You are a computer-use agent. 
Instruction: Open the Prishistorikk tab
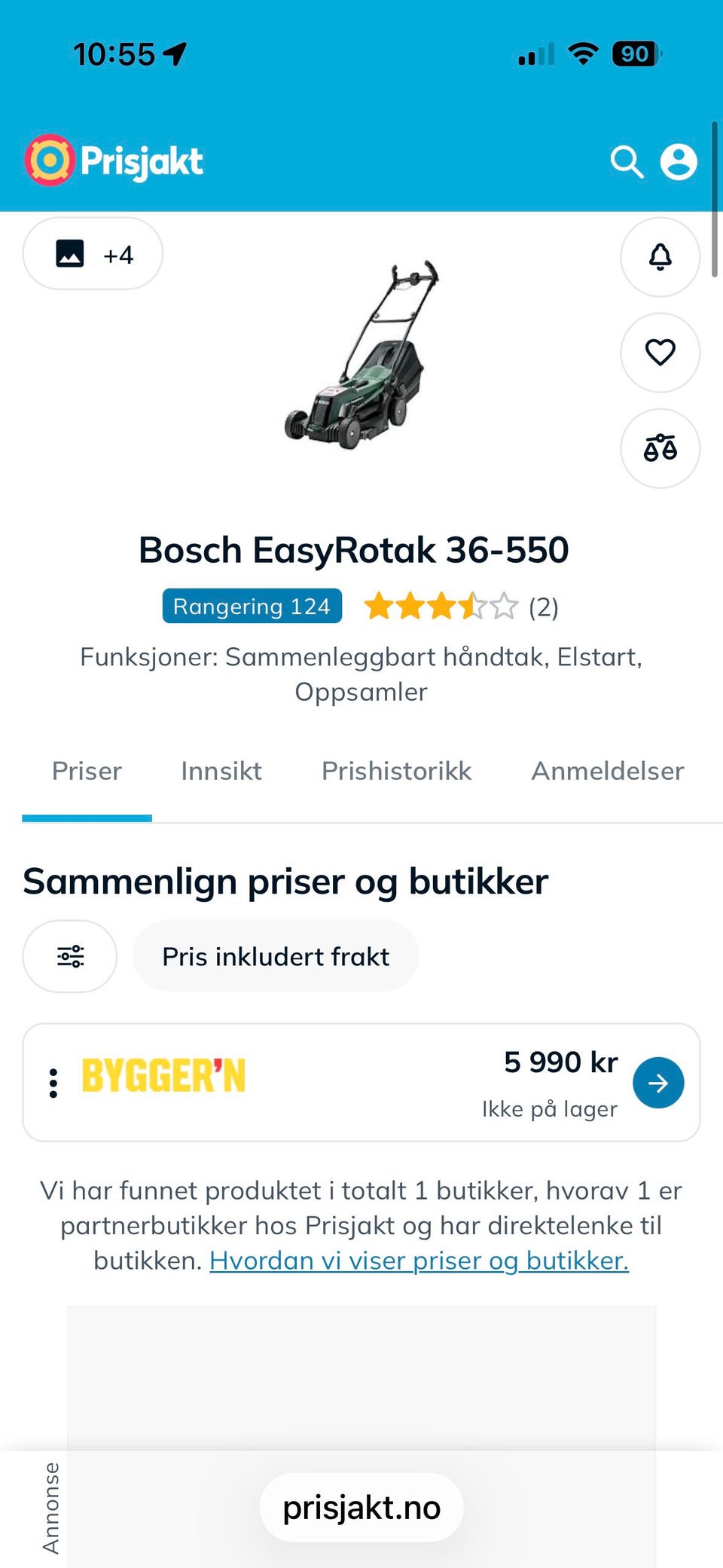[x=396, y=772]
